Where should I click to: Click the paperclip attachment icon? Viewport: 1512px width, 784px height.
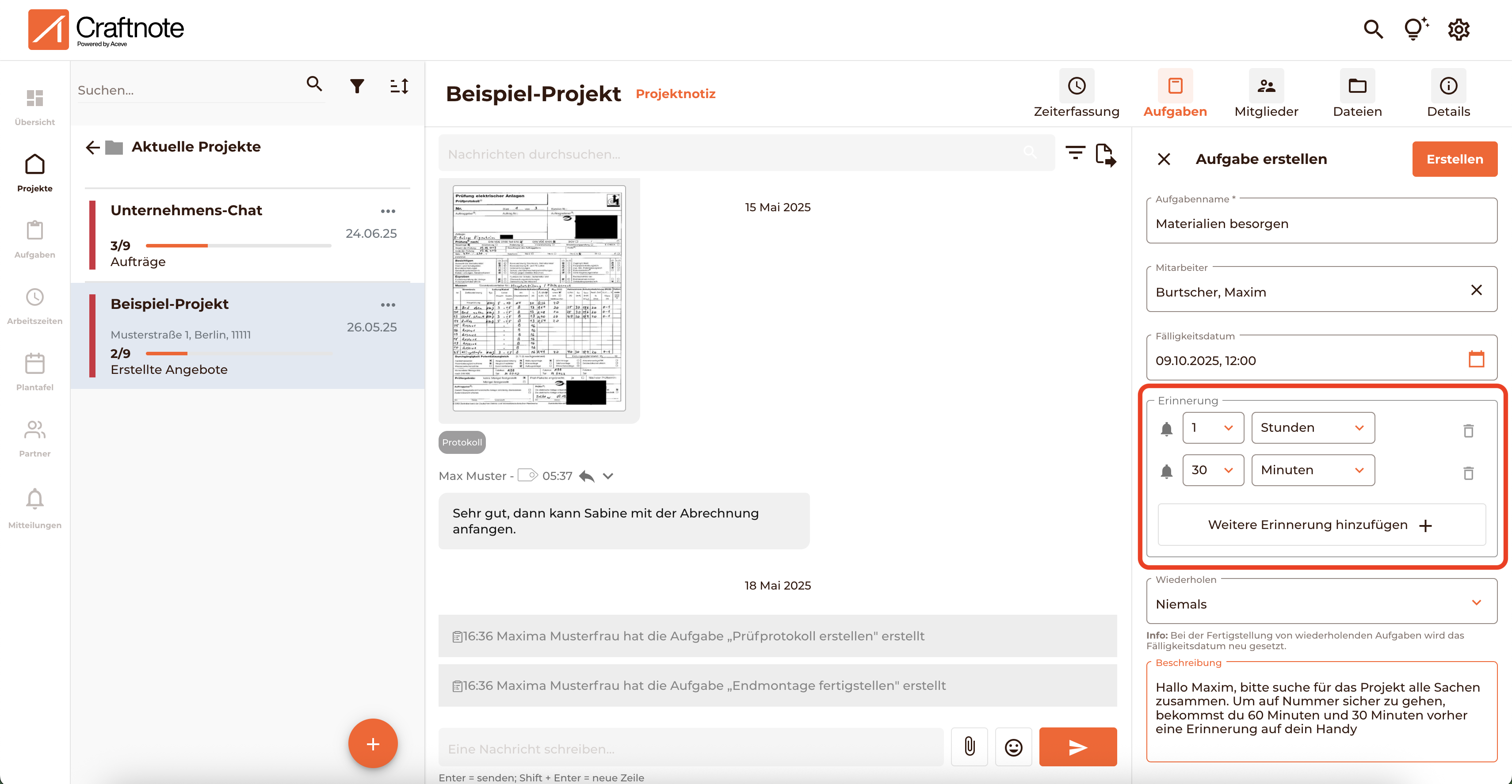(969, 746)
